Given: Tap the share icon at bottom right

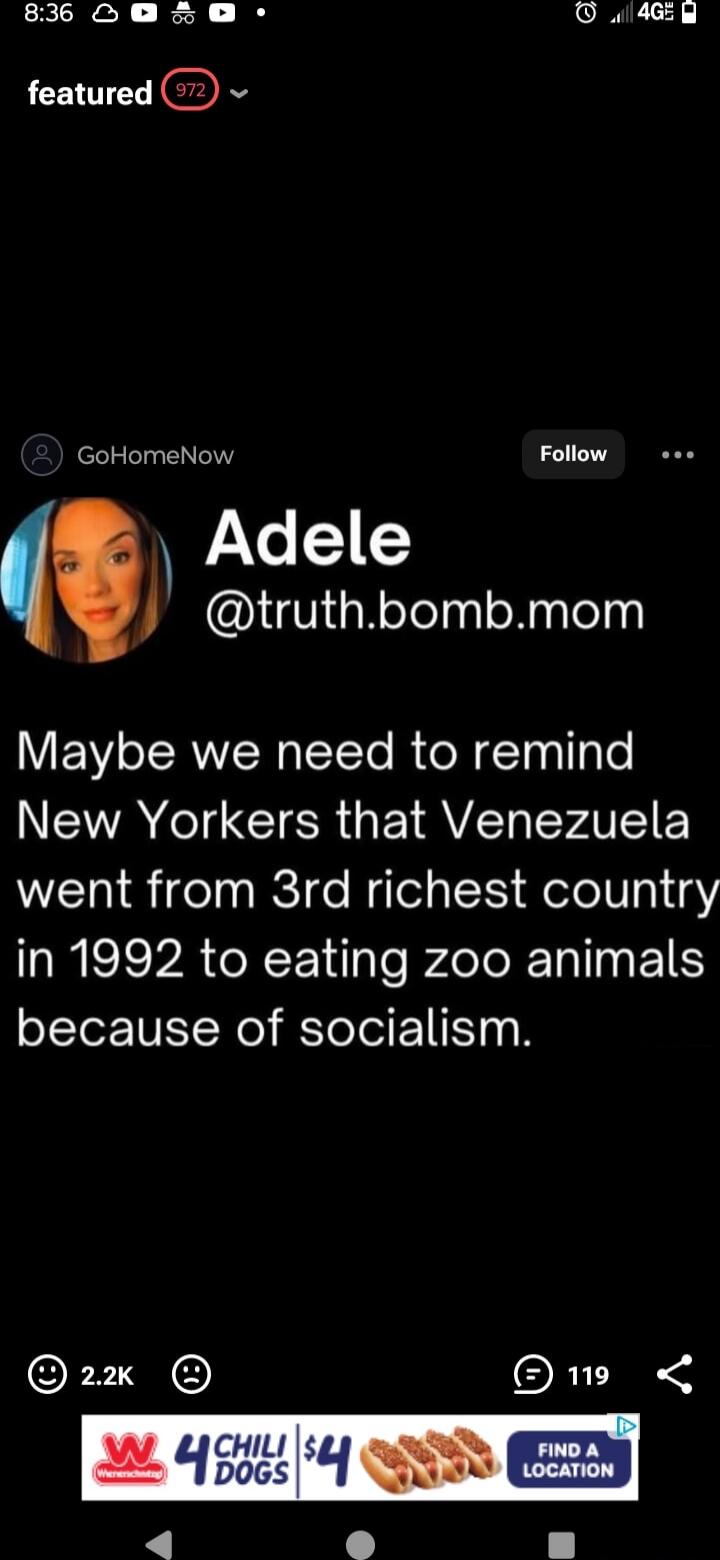Looking at the screenshot, I should [x=676, y=1374].
